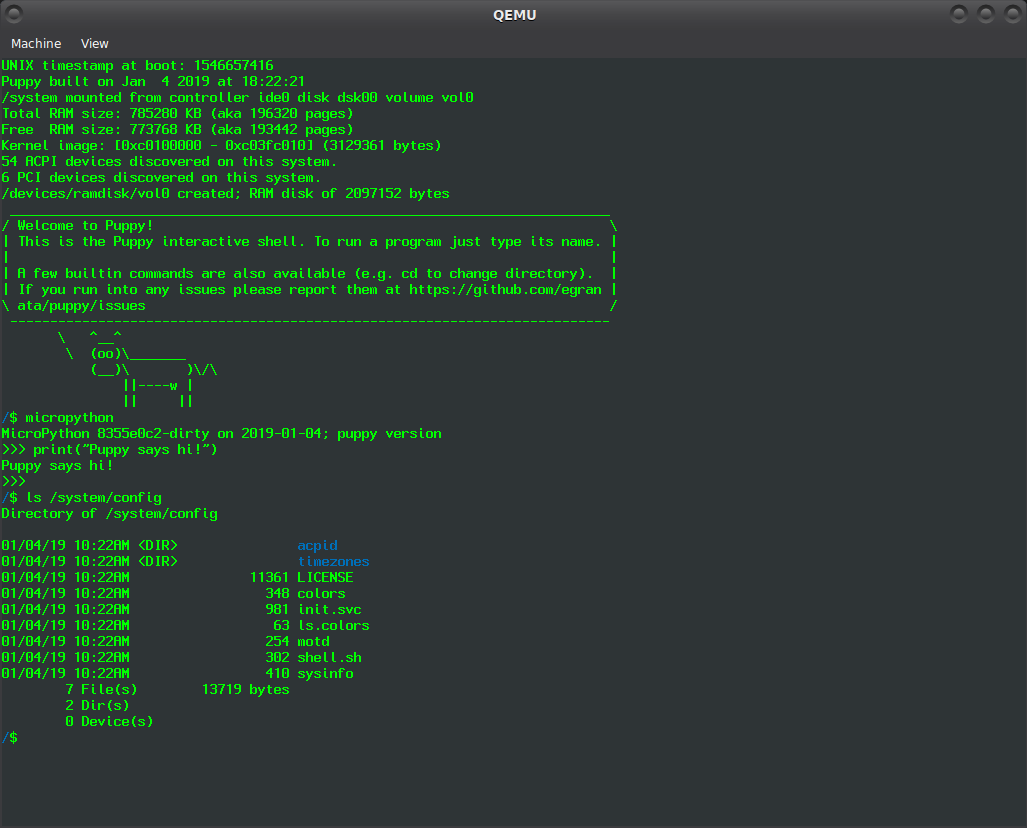Click the QEMU title bar text
Screen dimensions: 1027x828
pos(513,14)
